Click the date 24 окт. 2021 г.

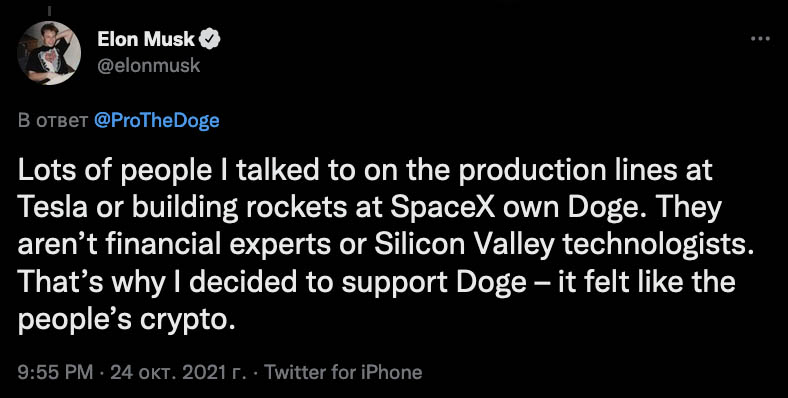(178, 372)
